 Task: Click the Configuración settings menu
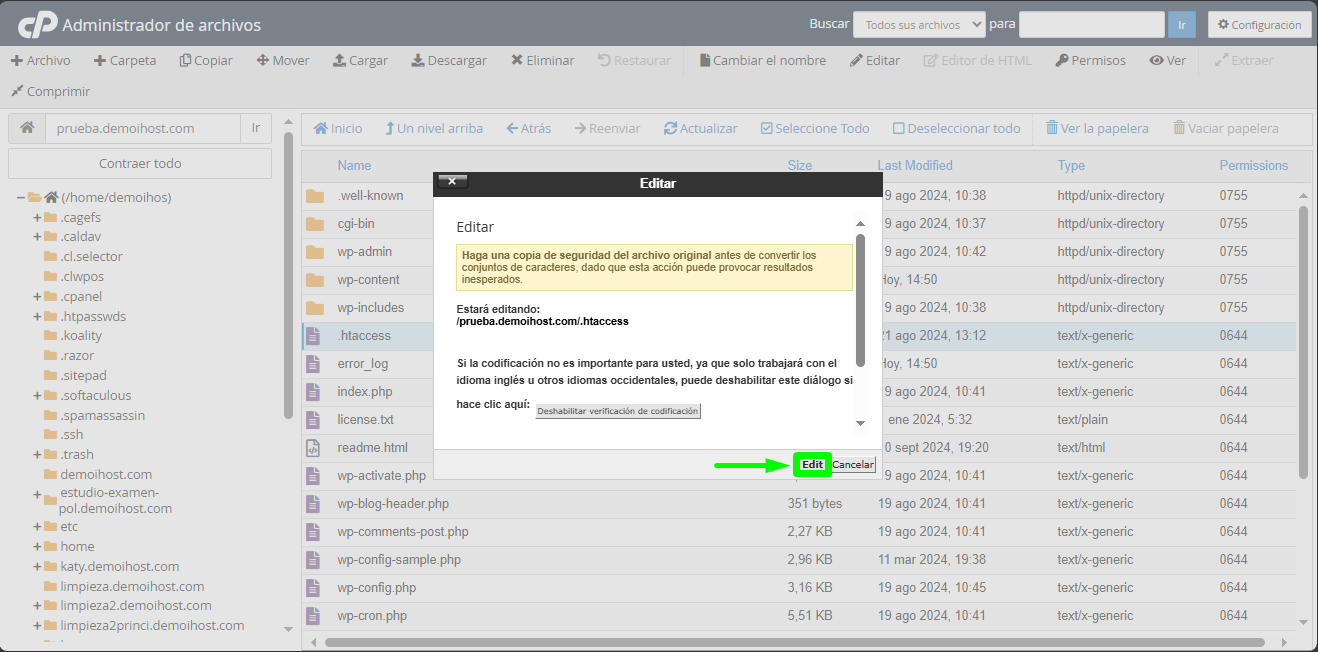click(1259, 24)
